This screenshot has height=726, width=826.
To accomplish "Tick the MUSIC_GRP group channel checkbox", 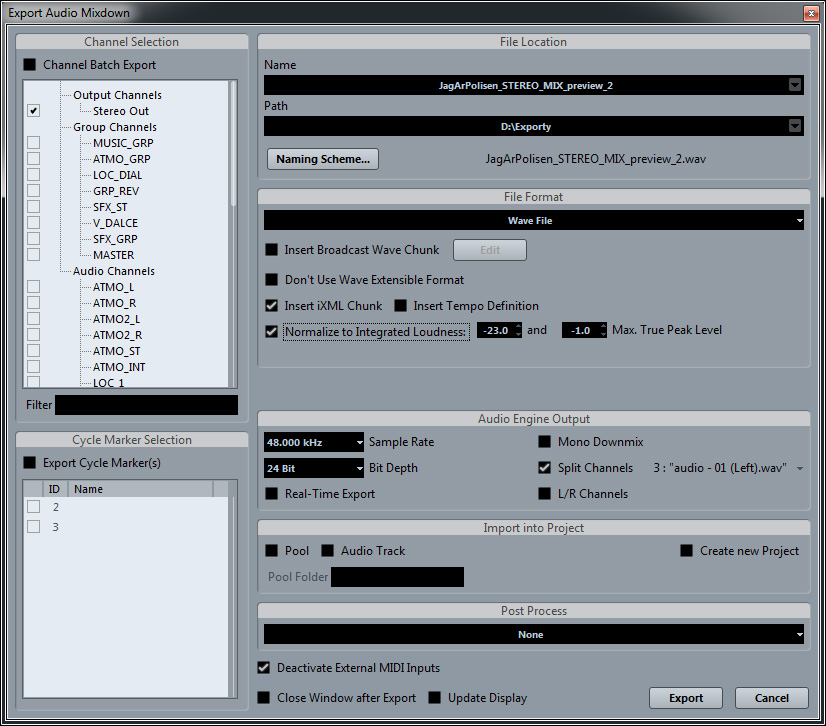I will tap(33, 143).
